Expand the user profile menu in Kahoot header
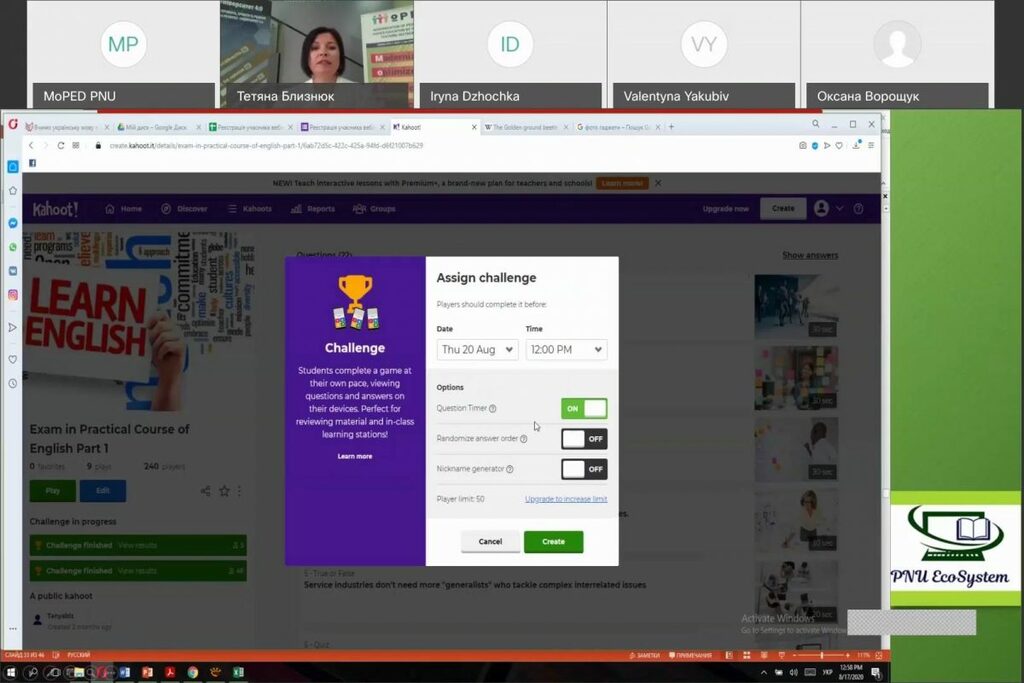The width and height of the screenshot is (1024, 683). click(827, 209)
